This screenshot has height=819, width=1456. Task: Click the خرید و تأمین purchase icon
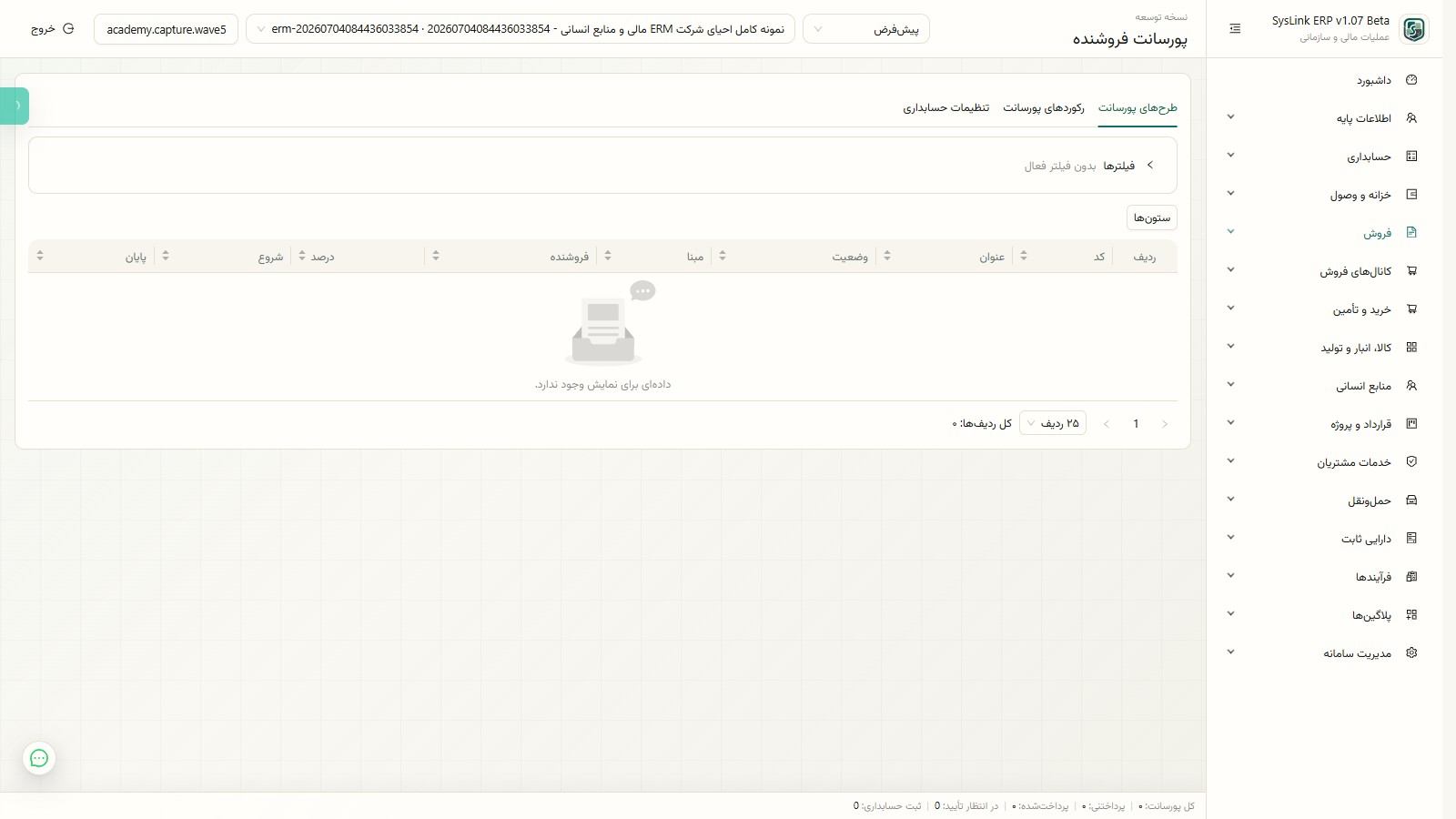click(1411, 309)
